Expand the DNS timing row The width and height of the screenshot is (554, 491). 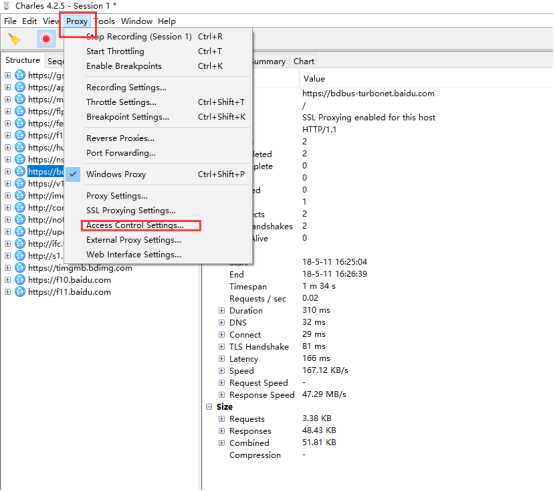(222, 323)
